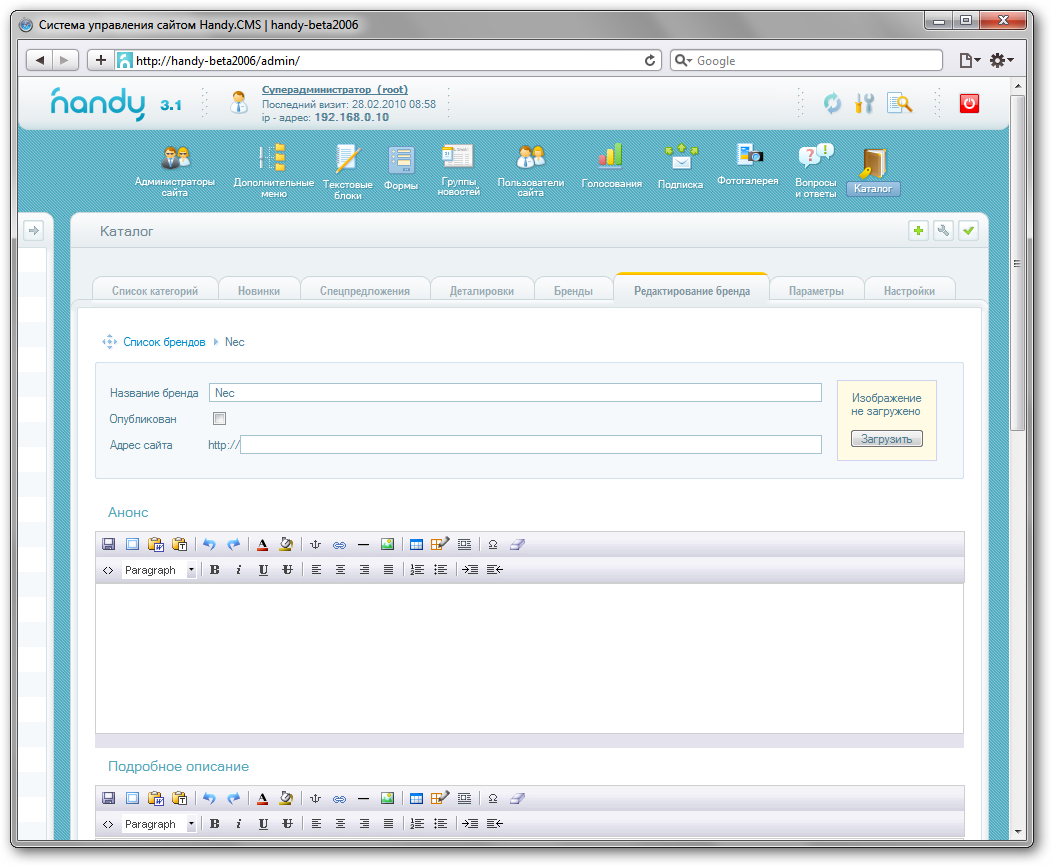Click the Адрес сайта input field
This screenshot has height=866, width=1052.
click(x=530, y=445)
